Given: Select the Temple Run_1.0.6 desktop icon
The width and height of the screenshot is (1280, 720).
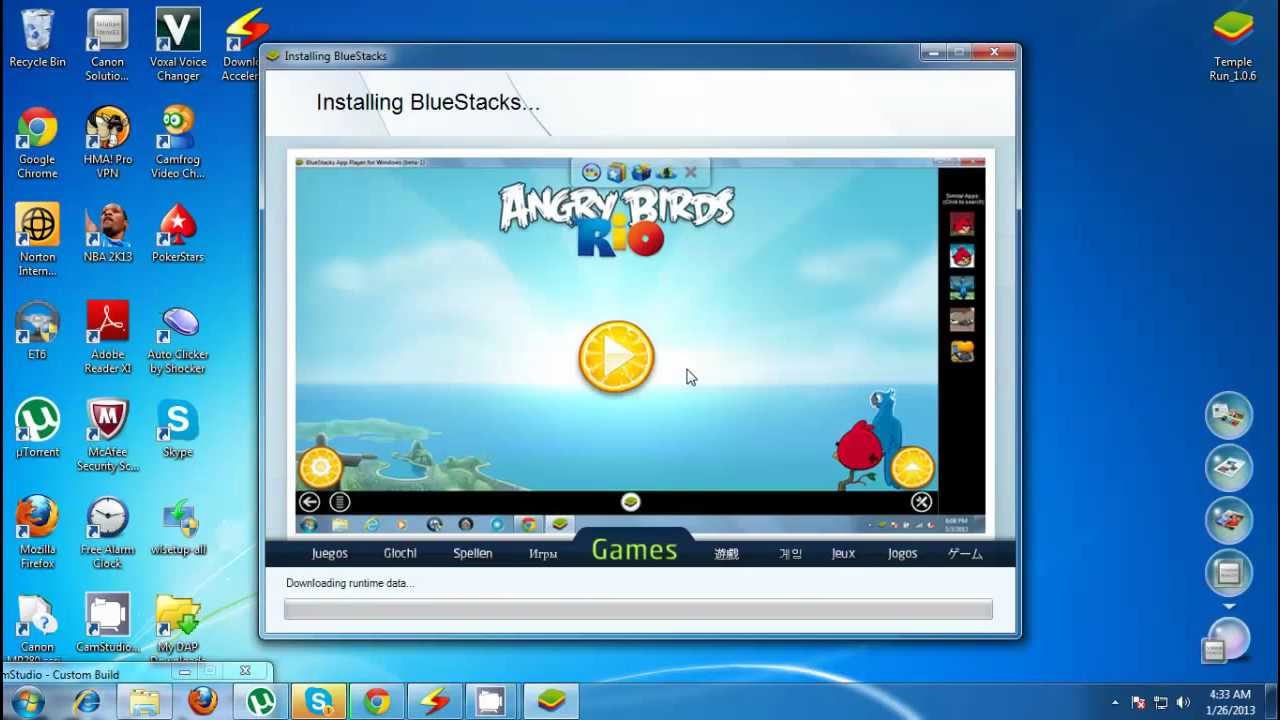Looking at the screenshot, I should coord(1232,46).
